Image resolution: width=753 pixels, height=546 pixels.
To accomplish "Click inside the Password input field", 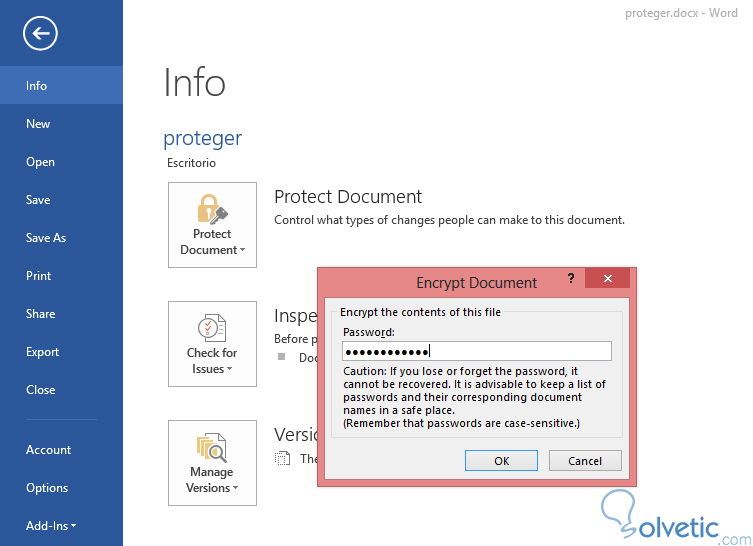I will point(477,352).
